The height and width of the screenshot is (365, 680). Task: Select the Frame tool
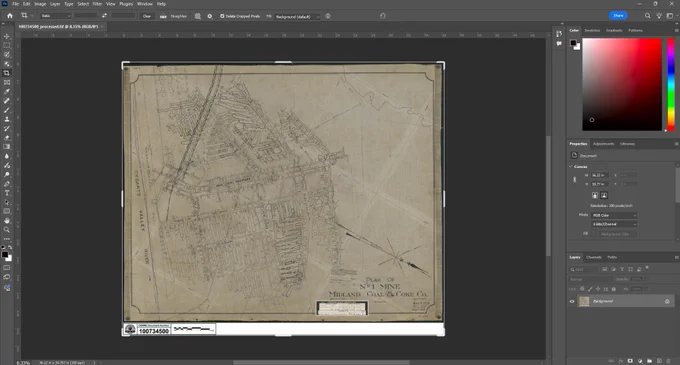point(7,82)
